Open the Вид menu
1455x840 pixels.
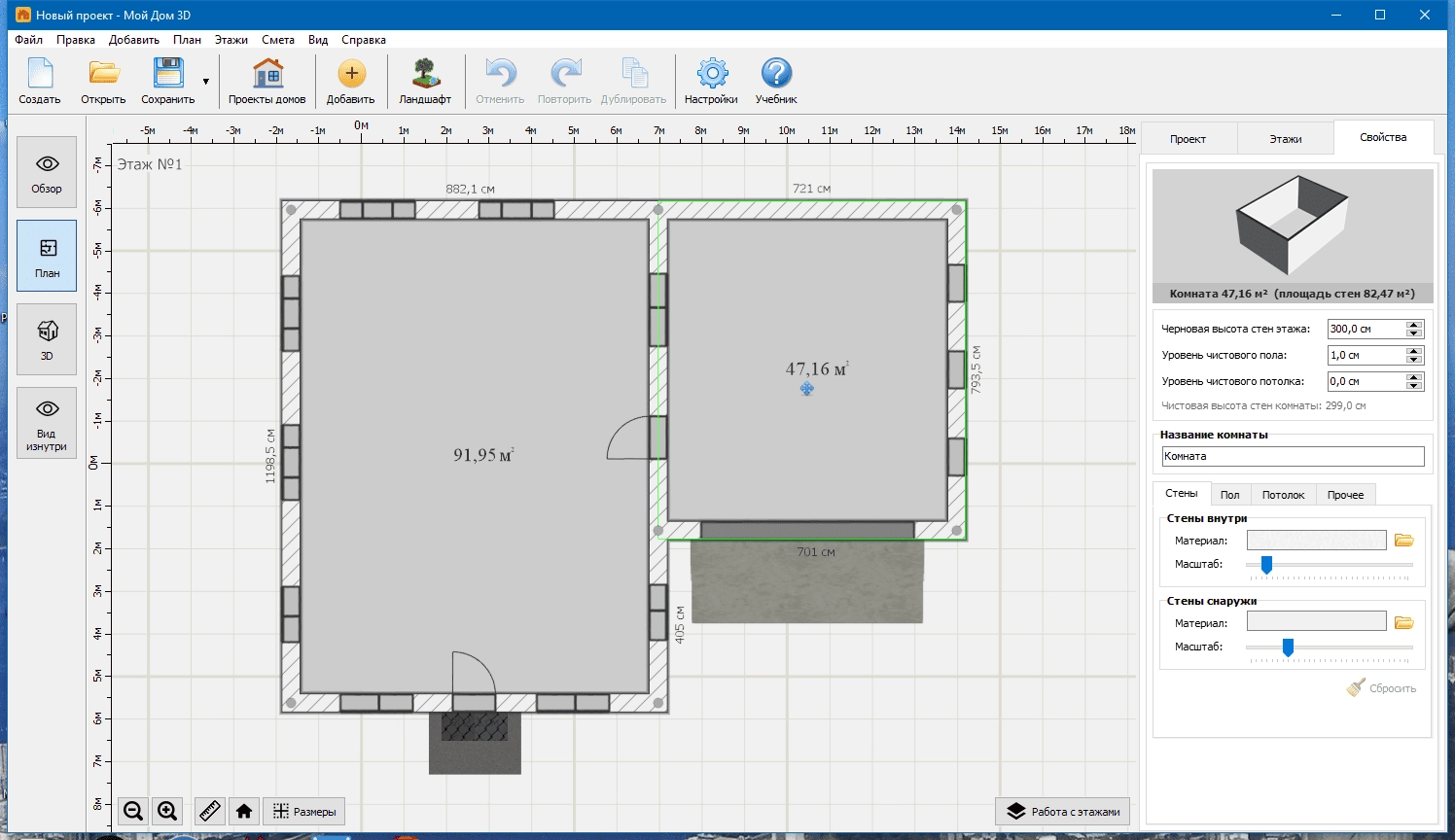pos(318,40)
